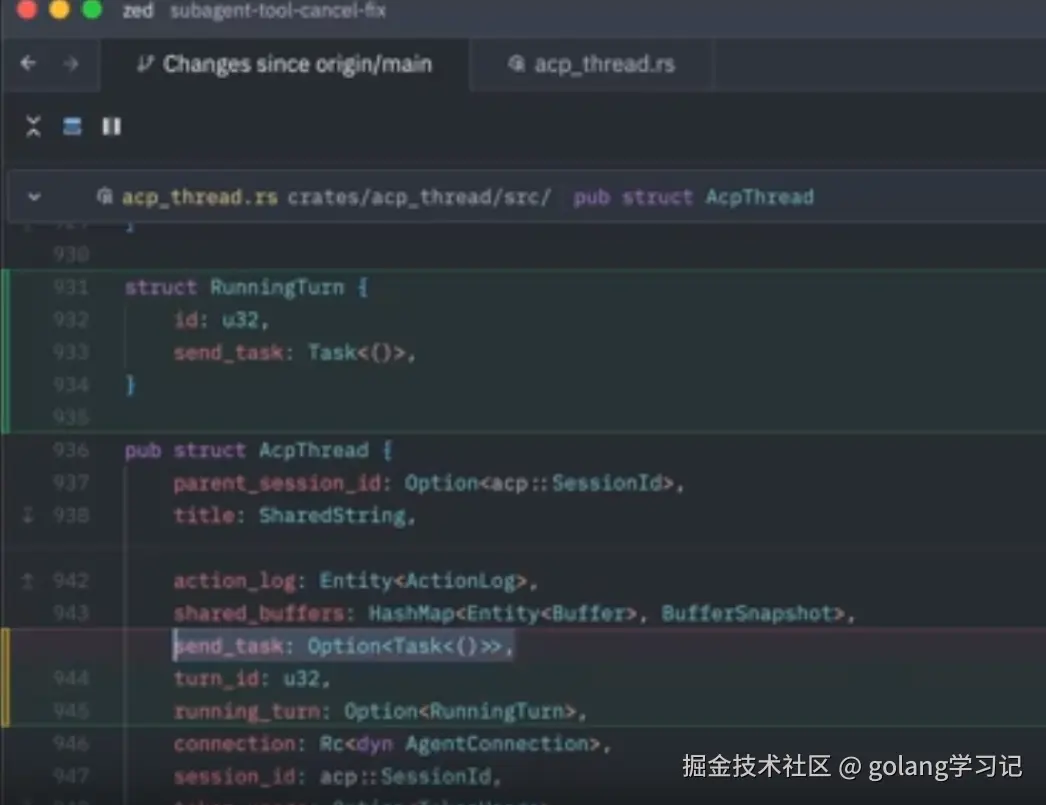Switch to acp_thread.rs tab
Screen dimensions: 1046x805
tap(591, 64)
